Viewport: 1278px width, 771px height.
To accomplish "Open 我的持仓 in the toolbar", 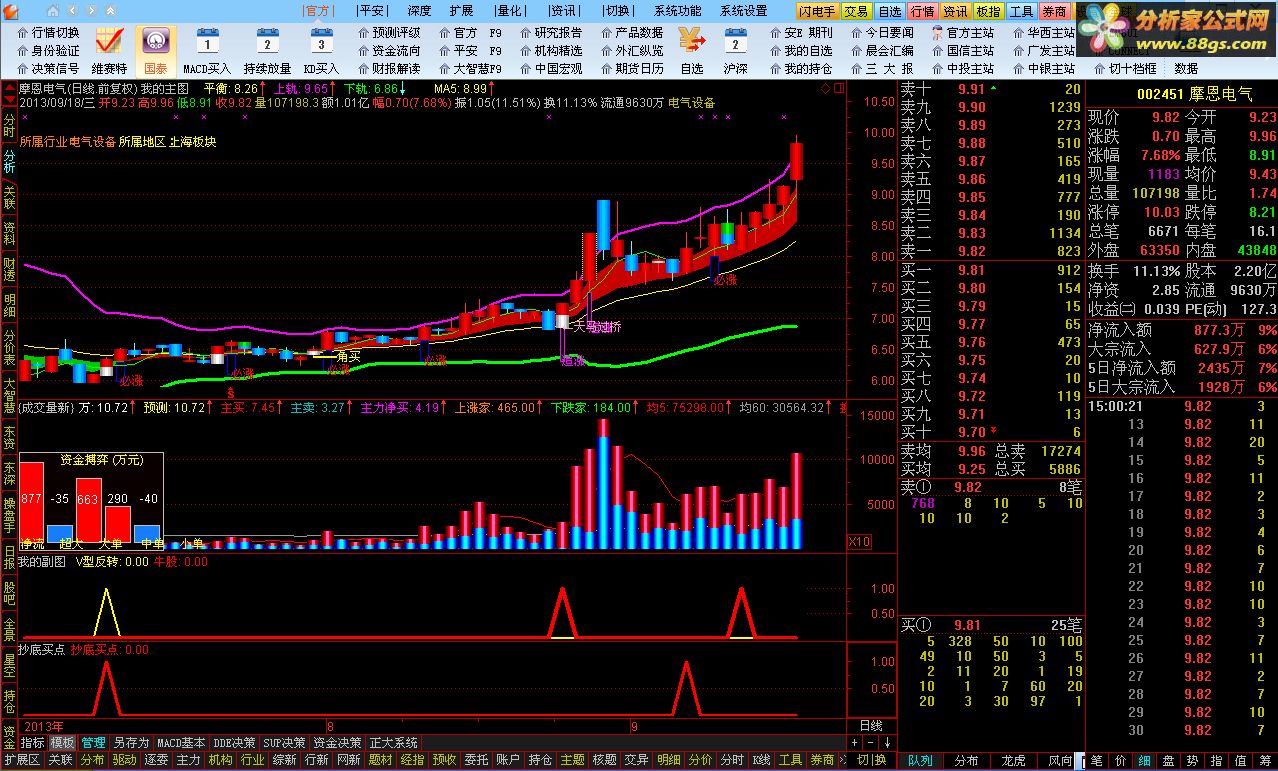I will pos(800,68).
